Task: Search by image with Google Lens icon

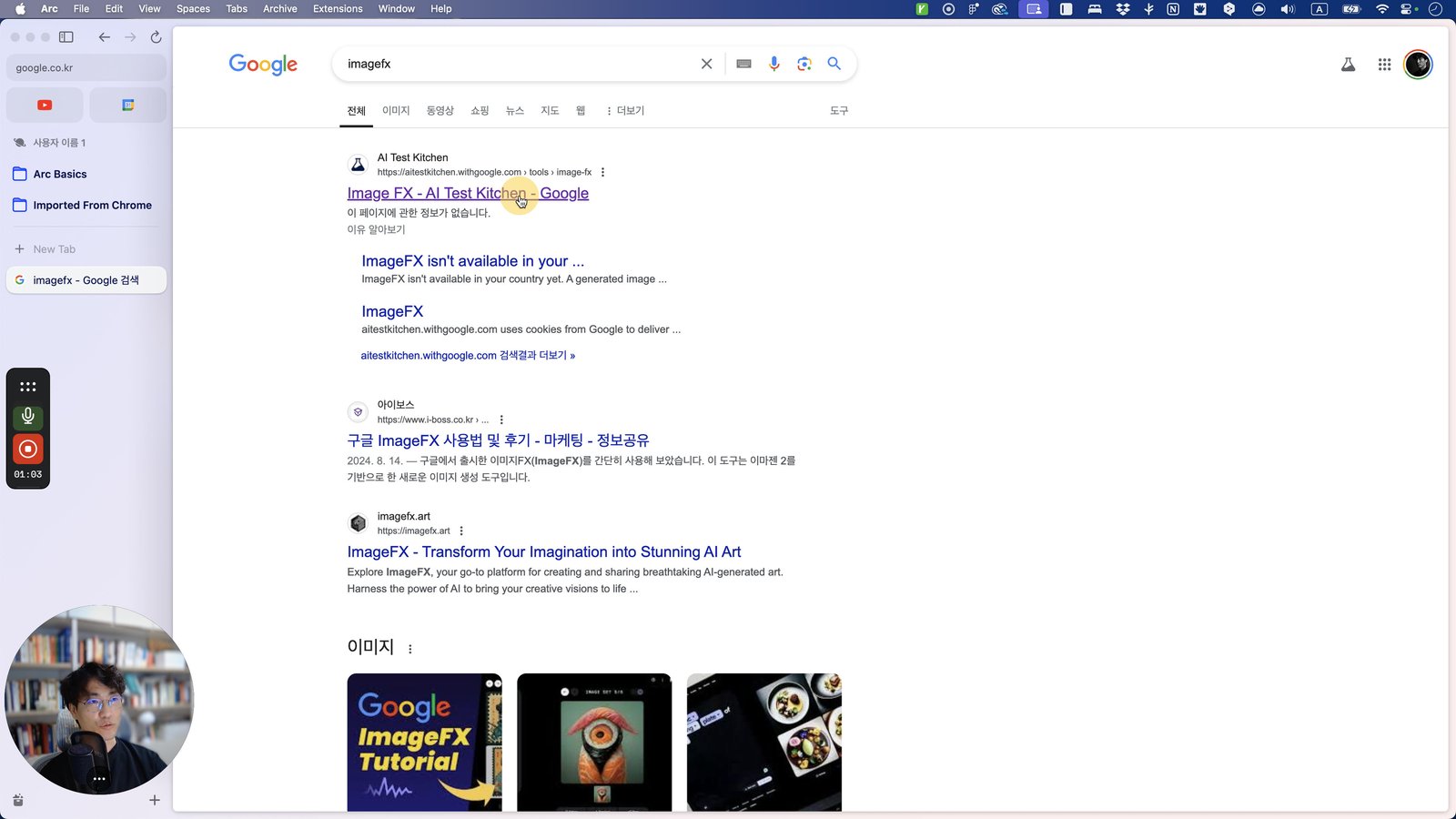Action: (804, 64)
